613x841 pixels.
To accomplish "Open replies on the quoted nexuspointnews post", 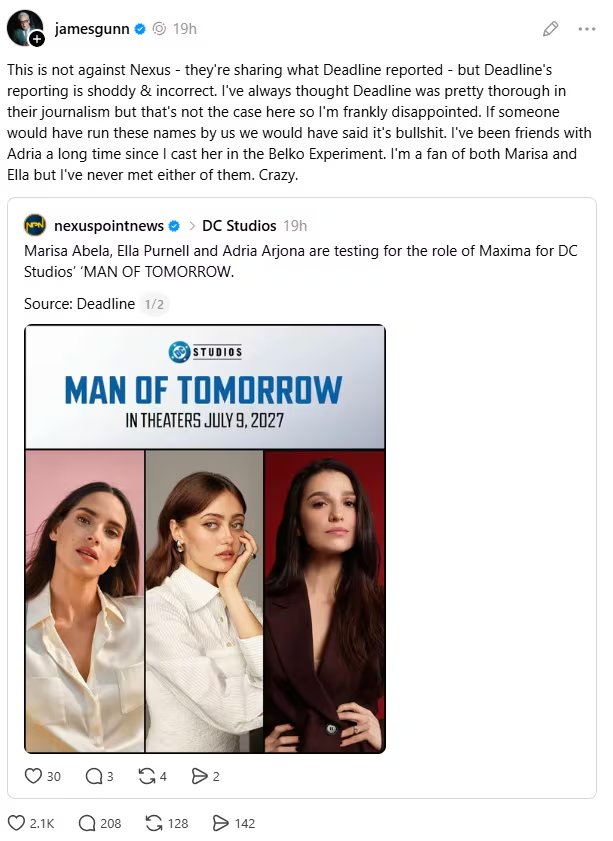I will 95,776.
